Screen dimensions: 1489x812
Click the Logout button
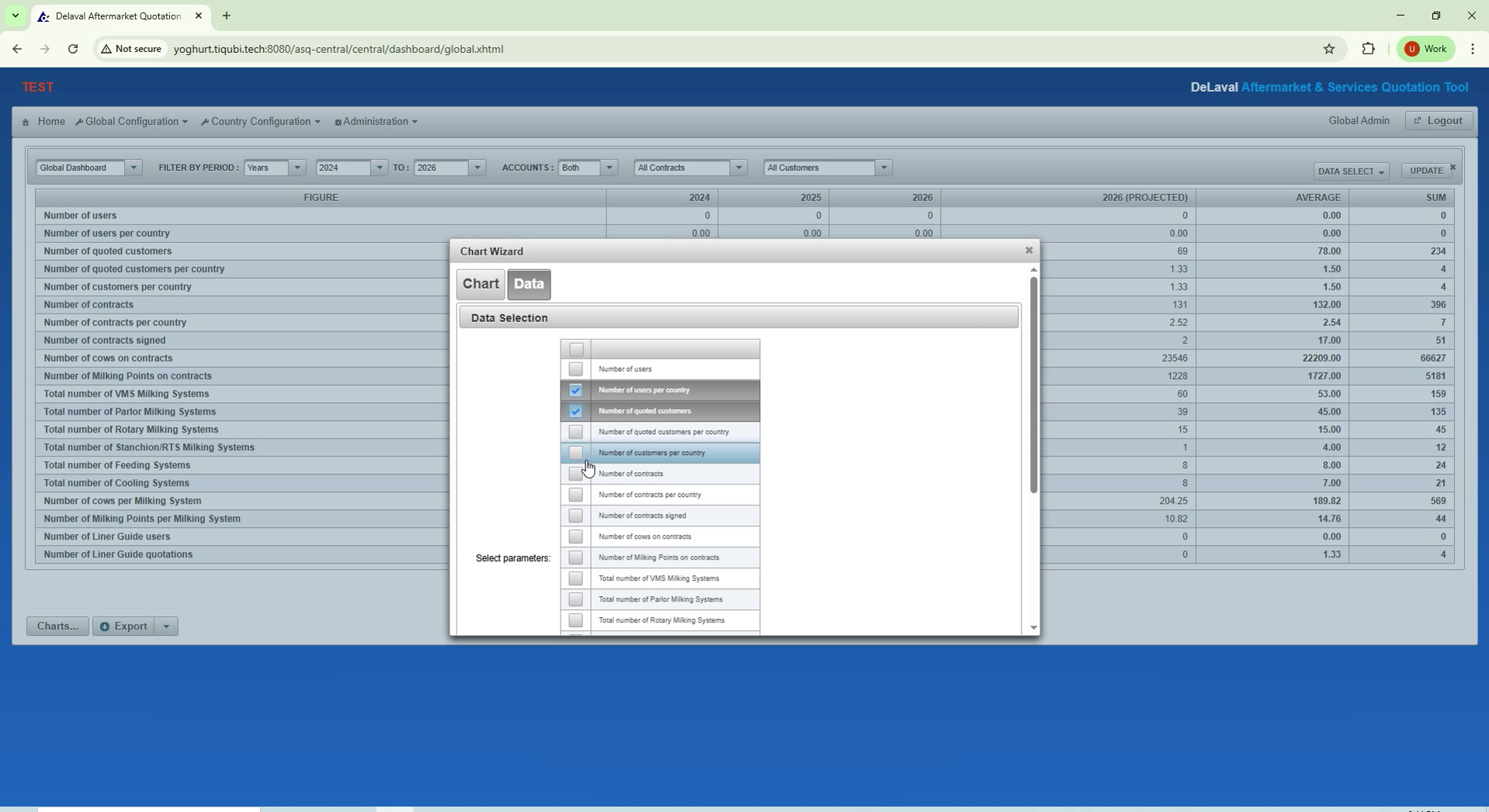[x=1439, y=121]
